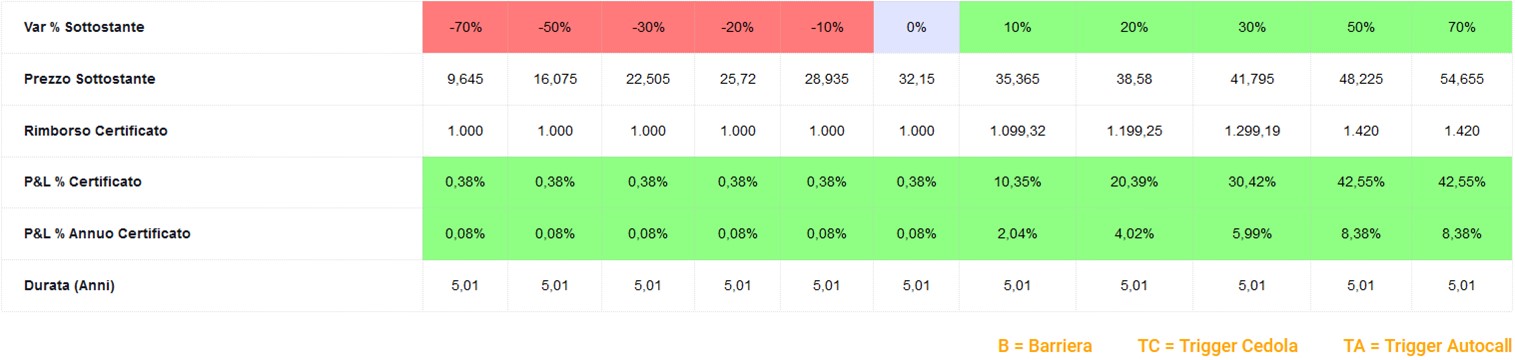
Task: Select the Durata (Anni) row label
Action: pos(69,286)
